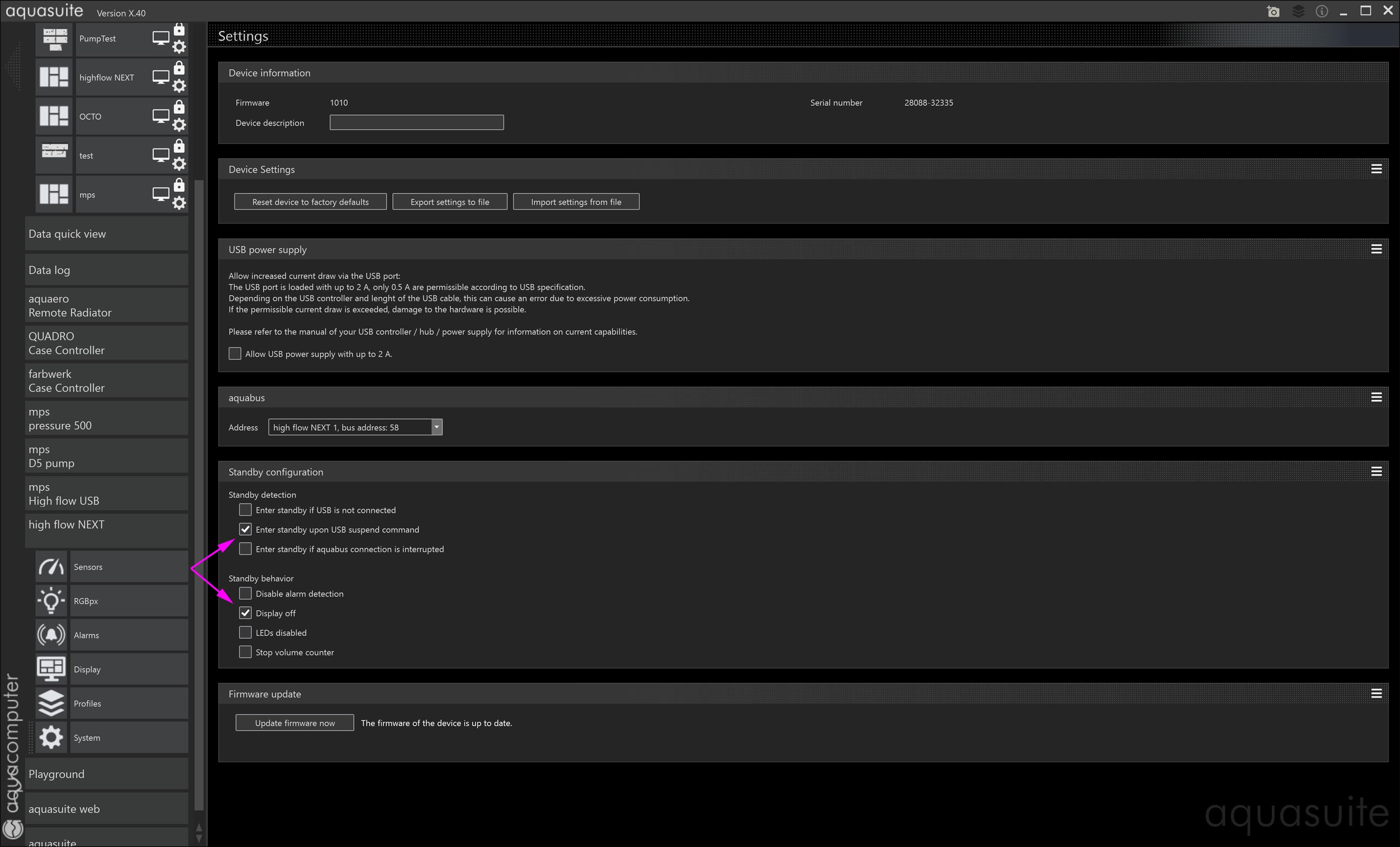
Task: Enable Allow USB power supply up to 2 A
Action: coord(235,354)
